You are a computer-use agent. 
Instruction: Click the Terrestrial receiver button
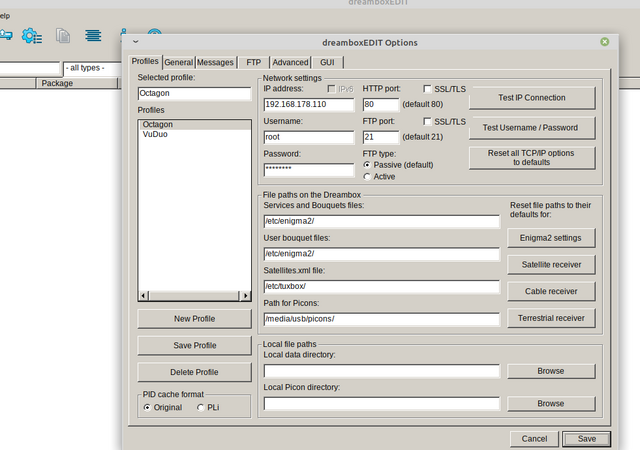tap(551, 318)
